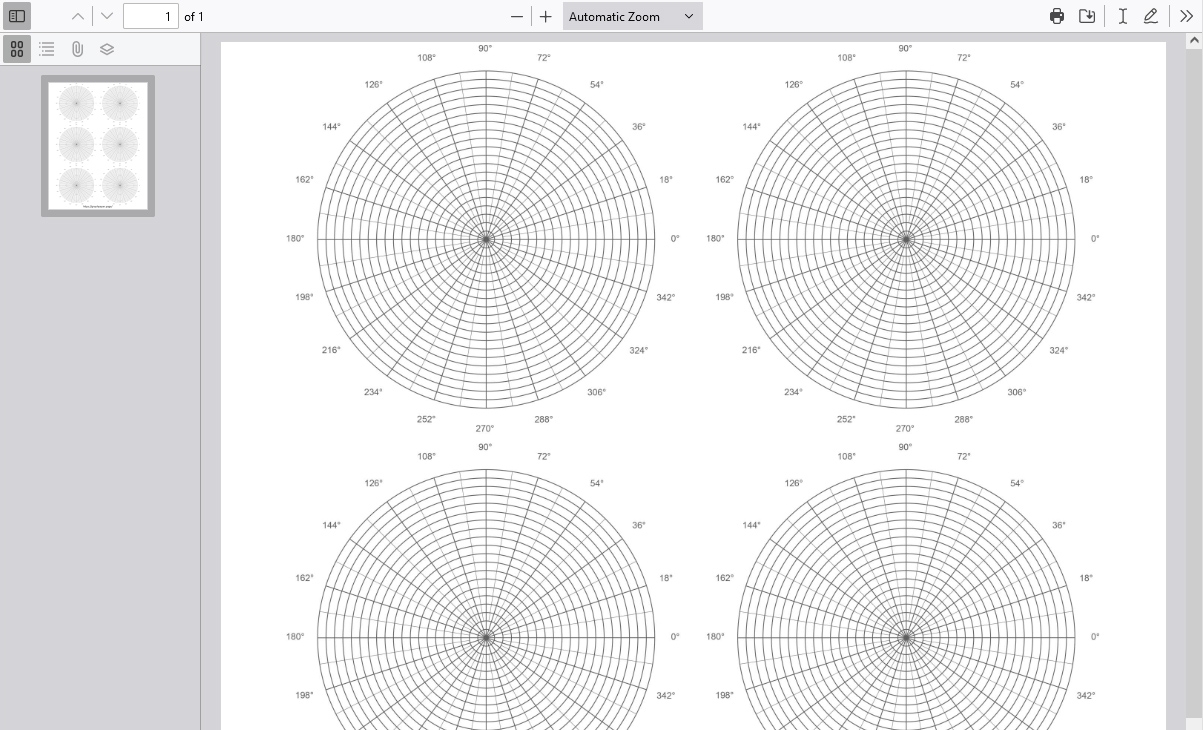Toggle the sidebar panel button
The height and width of the screenshot is (730, 1203).
[17, 16]
